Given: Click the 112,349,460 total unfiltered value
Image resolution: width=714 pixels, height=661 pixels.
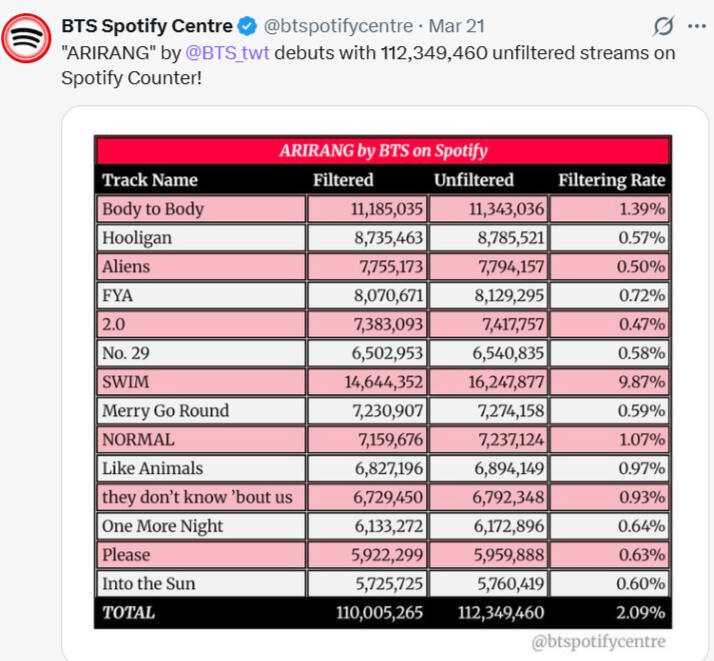Looking at the screenshot, I should tap(488, 613).
